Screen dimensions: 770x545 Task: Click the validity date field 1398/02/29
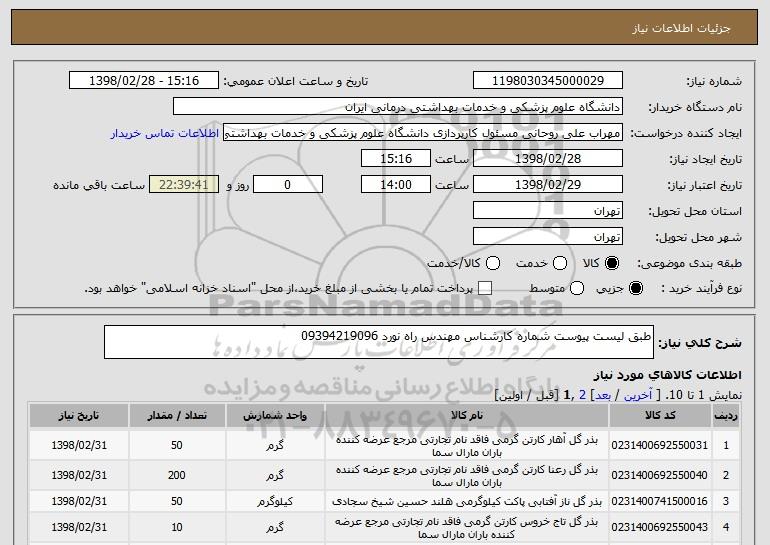548,185
